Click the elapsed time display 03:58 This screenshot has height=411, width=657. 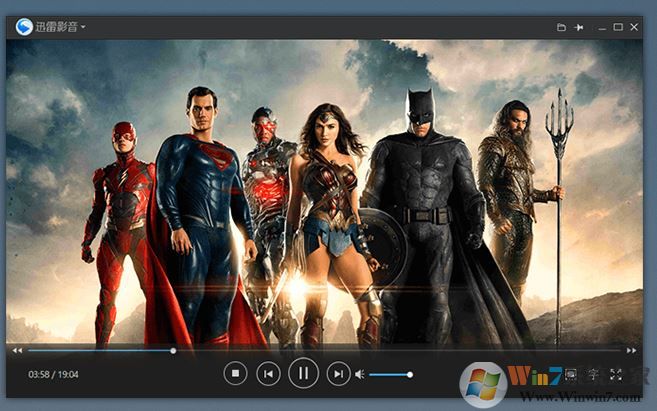click(x=39, y=375)
